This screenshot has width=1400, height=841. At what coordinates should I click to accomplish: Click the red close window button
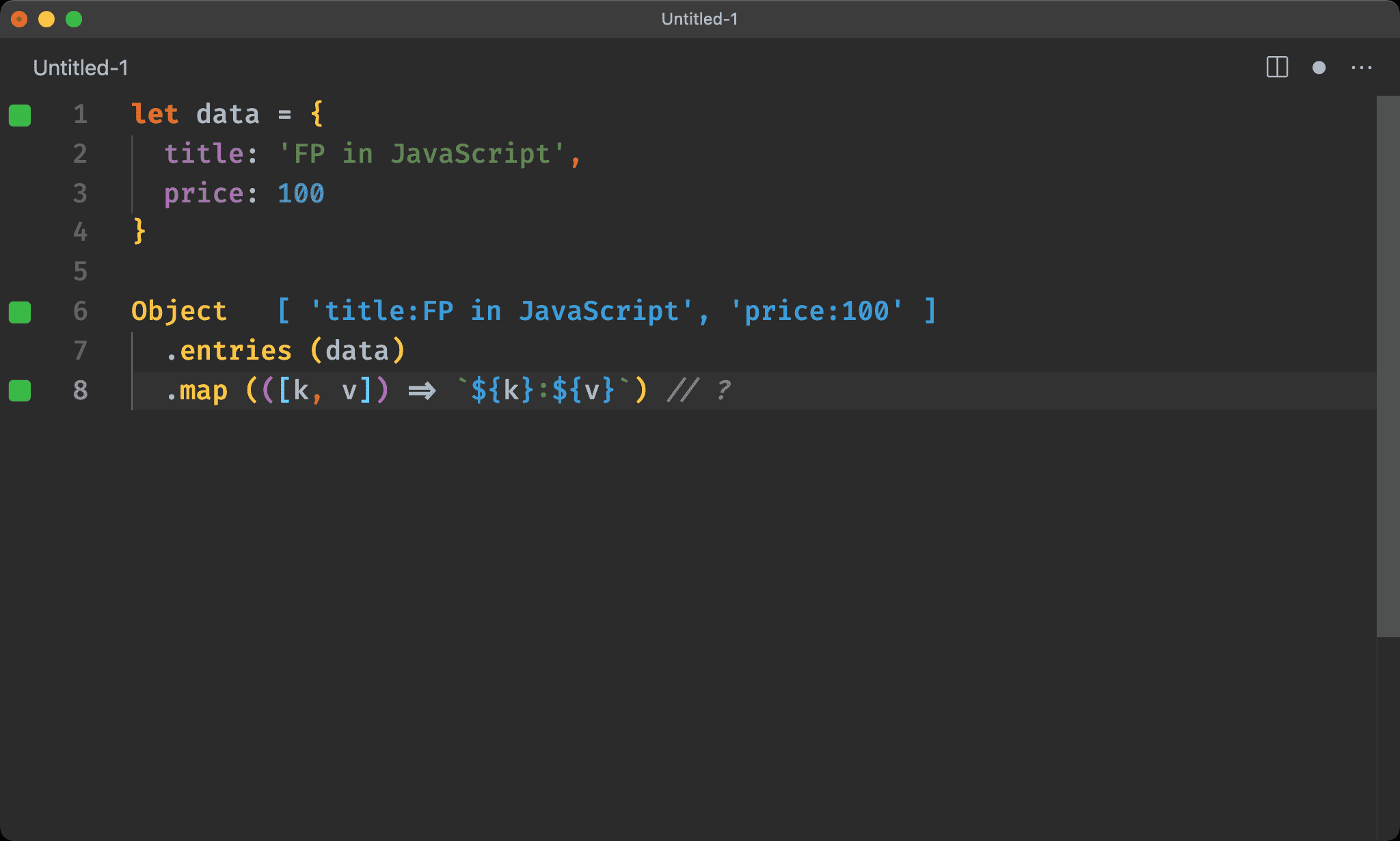tap(19, 19)
